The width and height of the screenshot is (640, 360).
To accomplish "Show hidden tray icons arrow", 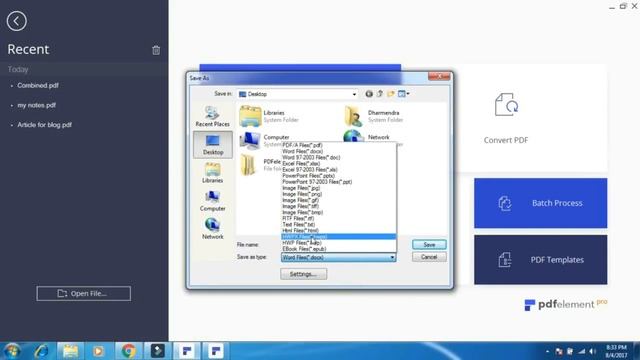I will tap(547, 351).
